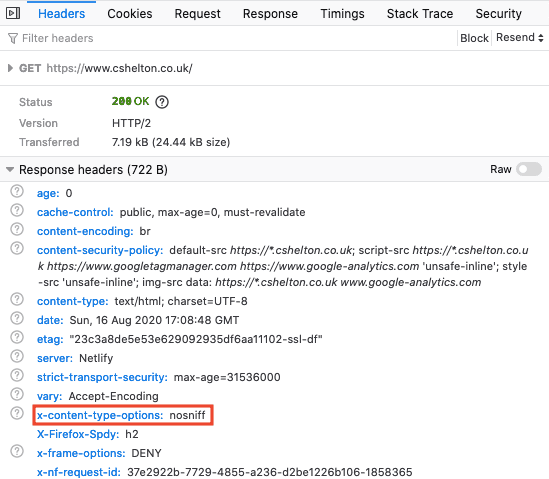Screen dimensions: 549x479
Task: Focus the Filter headers input field
Action: (231, 38)
